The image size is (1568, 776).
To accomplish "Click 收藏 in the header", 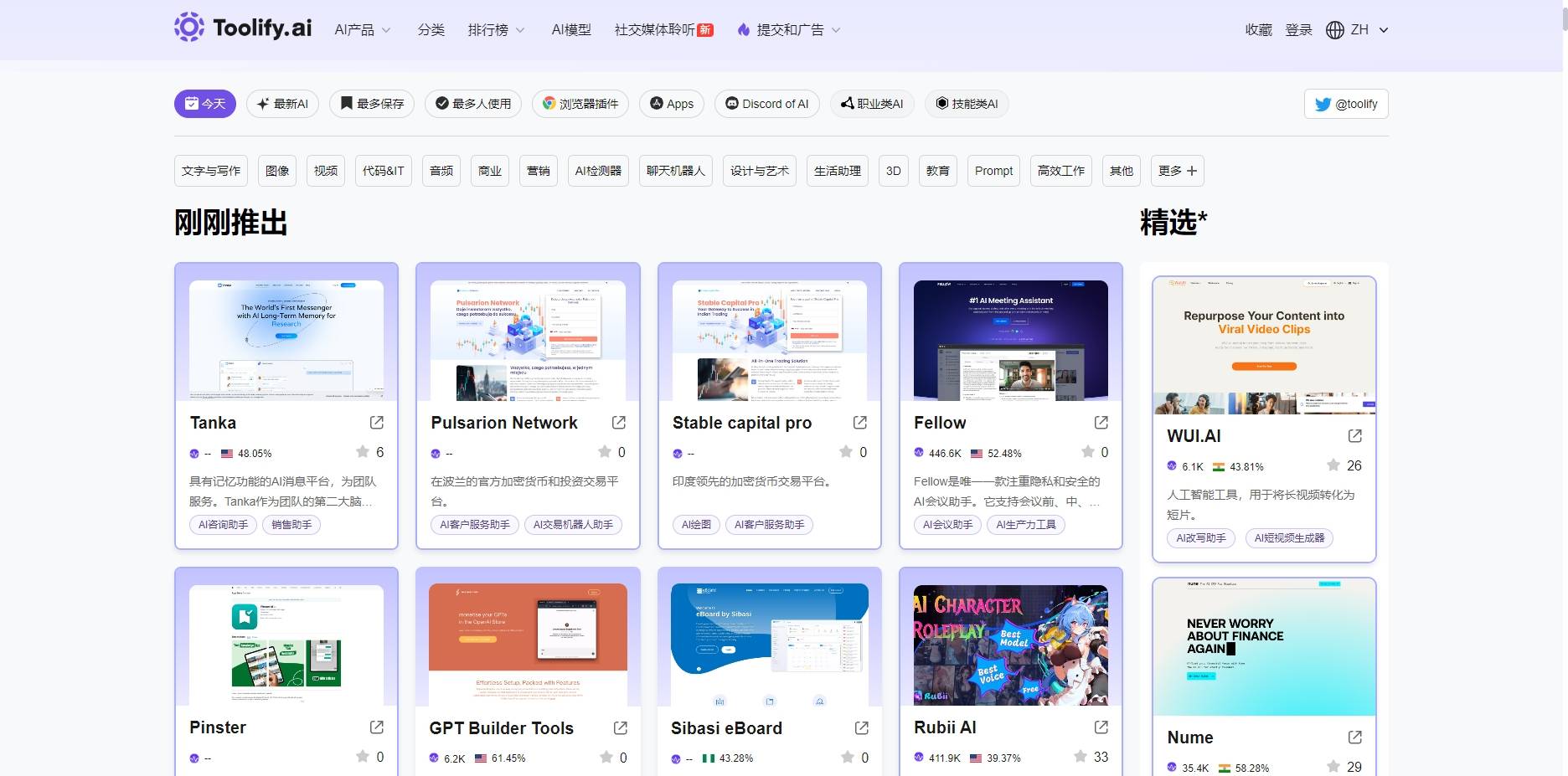I will point(1258,30).
